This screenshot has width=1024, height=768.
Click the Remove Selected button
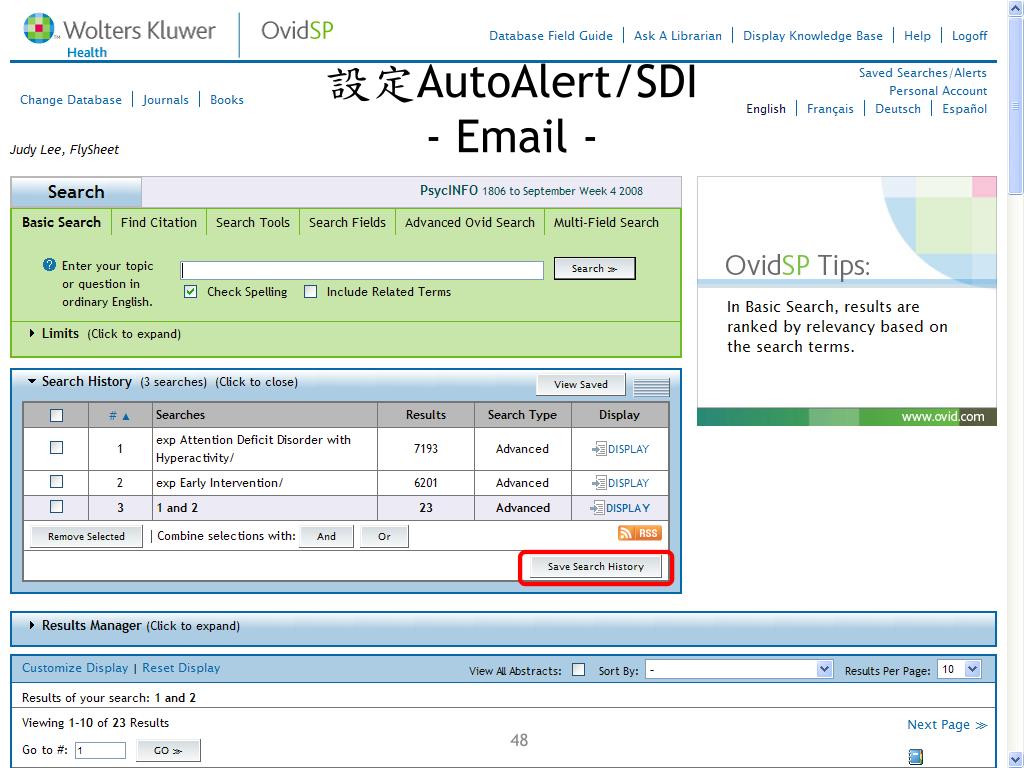click(x=86, y=536)
